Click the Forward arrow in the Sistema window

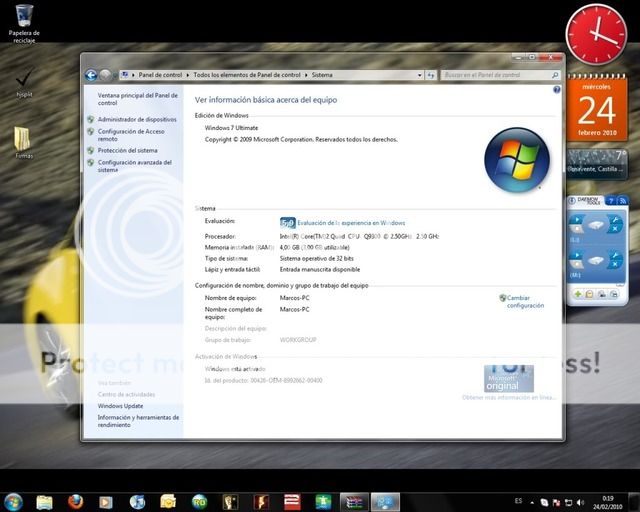pyautogui.click(x=105, y=75)
